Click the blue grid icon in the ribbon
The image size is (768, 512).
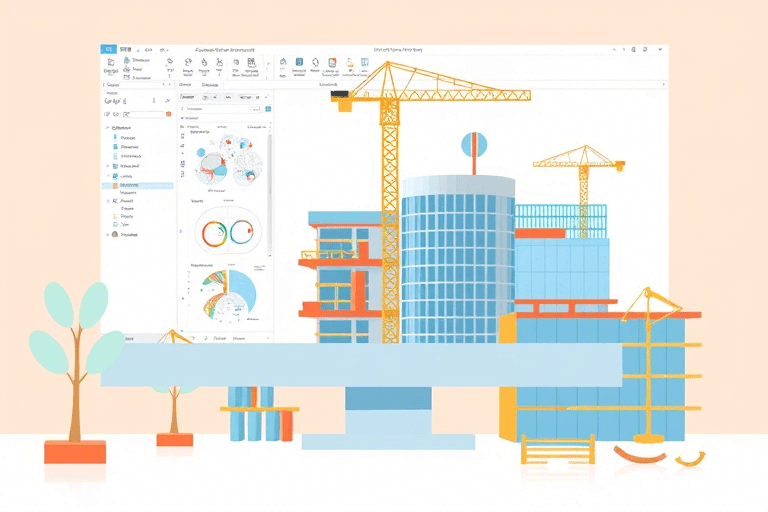tap(365, 64)
